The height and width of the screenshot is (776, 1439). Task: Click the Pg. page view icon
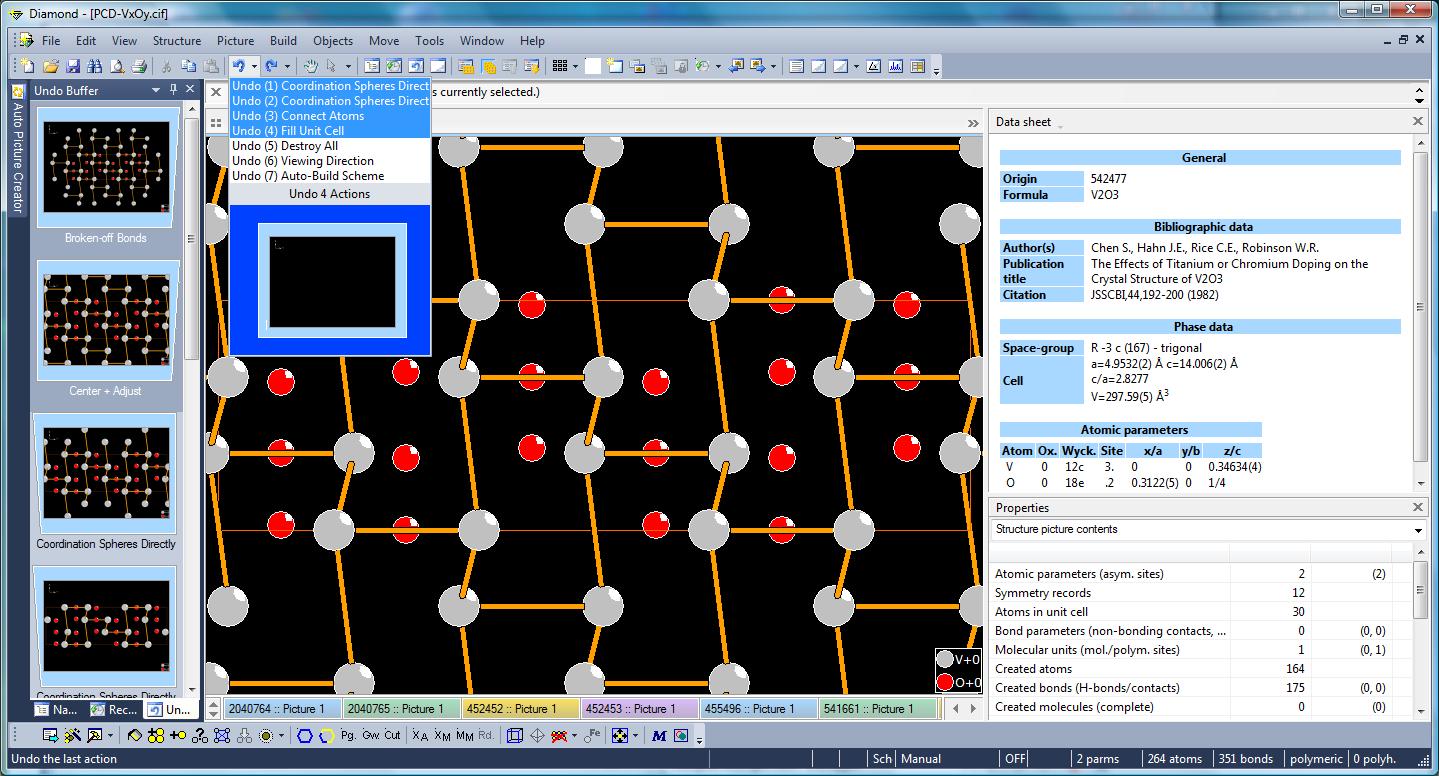click(x=348, y=735)
